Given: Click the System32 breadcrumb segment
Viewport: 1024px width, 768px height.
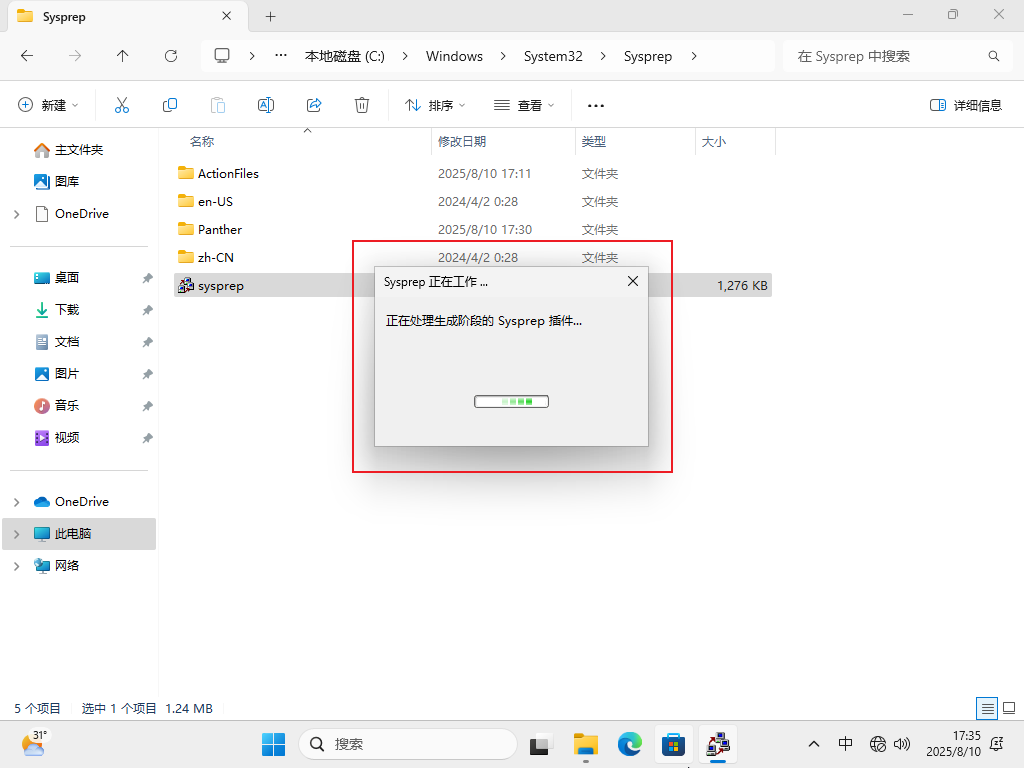Looking at the screenshot, I should click(x=553, y=56).
